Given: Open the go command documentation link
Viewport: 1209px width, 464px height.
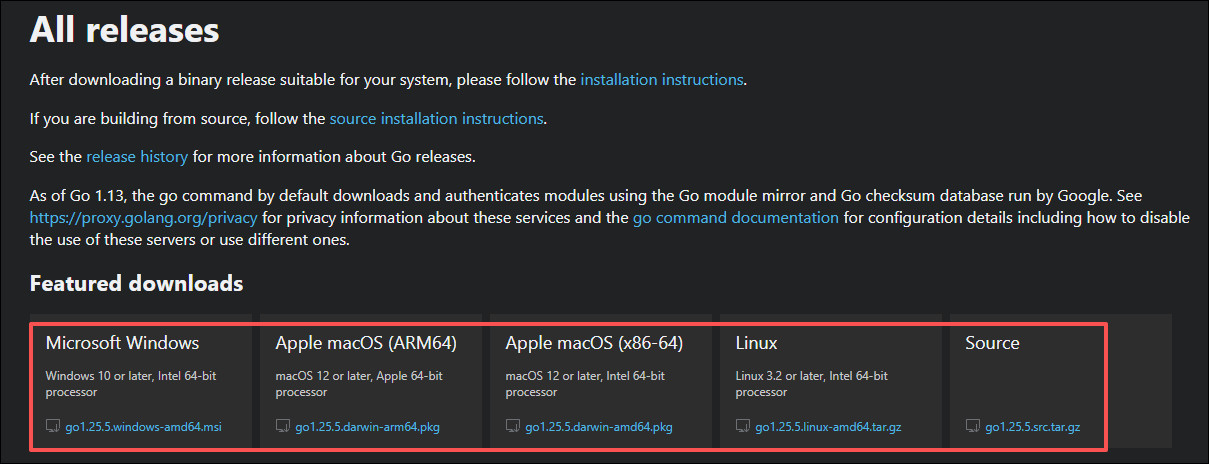Looking at the screenshot, I should 735,217.
